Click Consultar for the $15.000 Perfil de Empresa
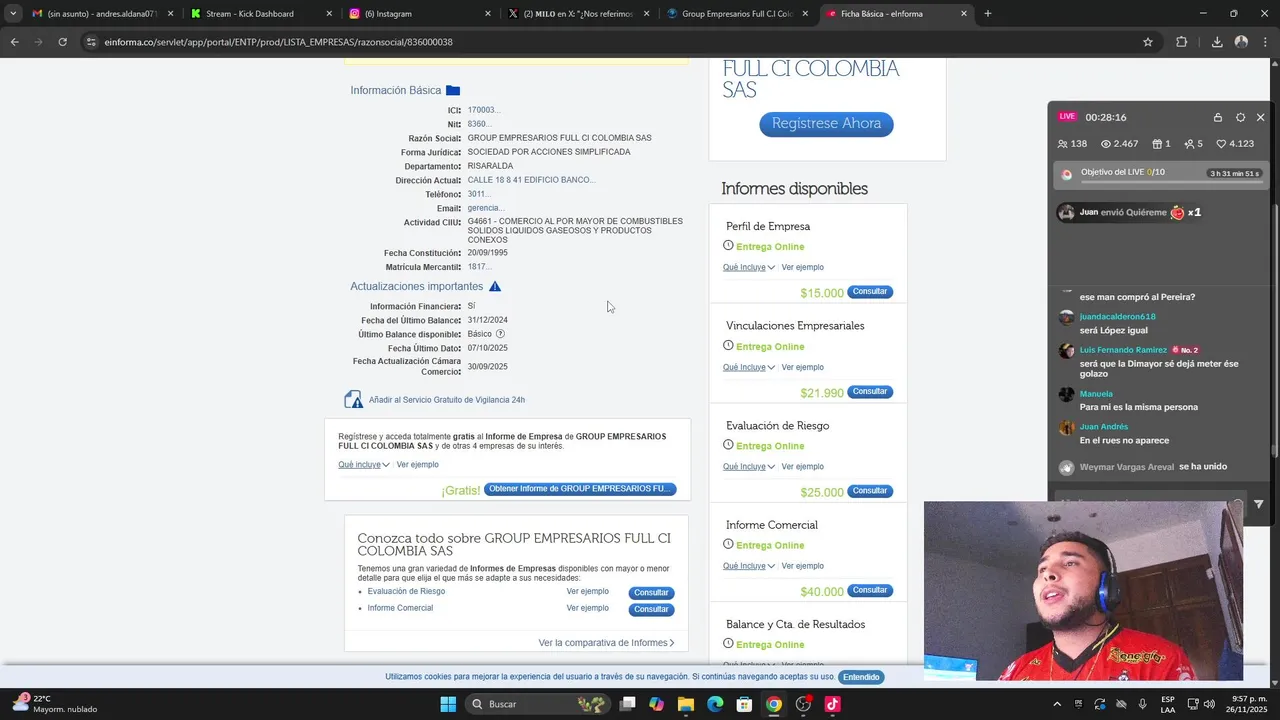This screenshot has height=720, width=1280. tap(870, 292)
